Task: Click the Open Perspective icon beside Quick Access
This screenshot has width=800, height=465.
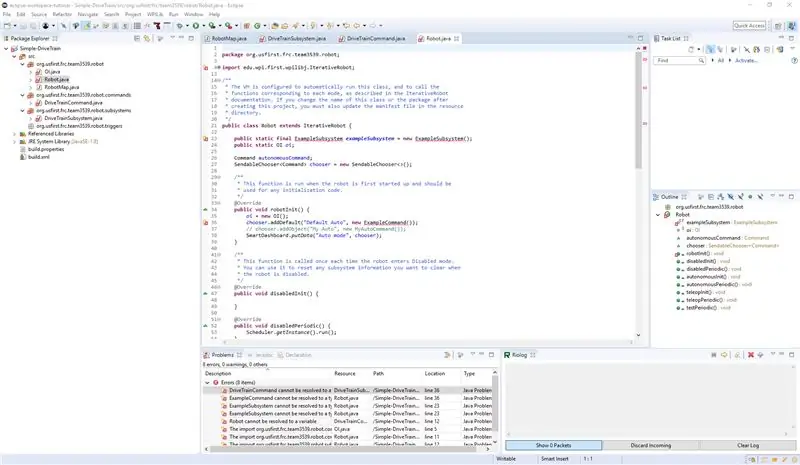Action: (x=778, y=26)
